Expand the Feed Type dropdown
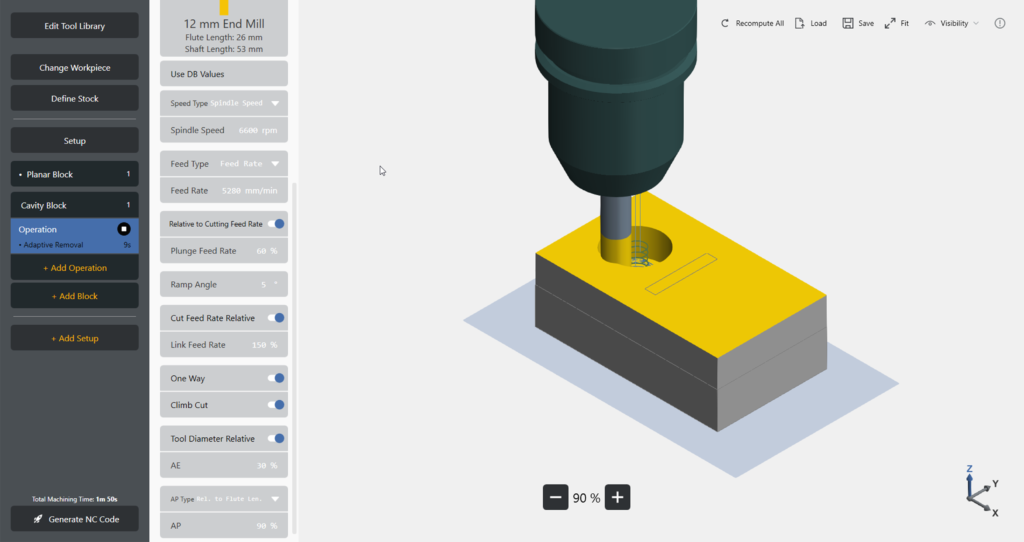The width and height of the screenshot is (1024, 542). click(x=275, y=164)
